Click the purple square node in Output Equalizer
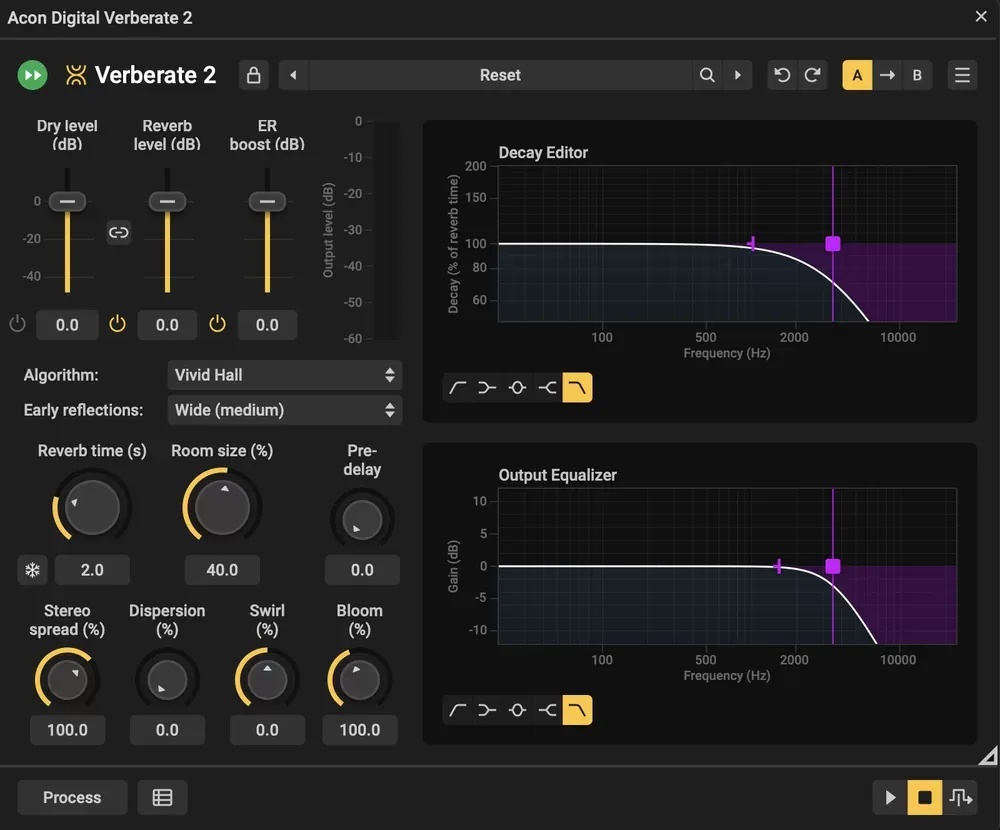This screenshot has height=830, width=1000. pyautogui.click(x=833, y=566)
